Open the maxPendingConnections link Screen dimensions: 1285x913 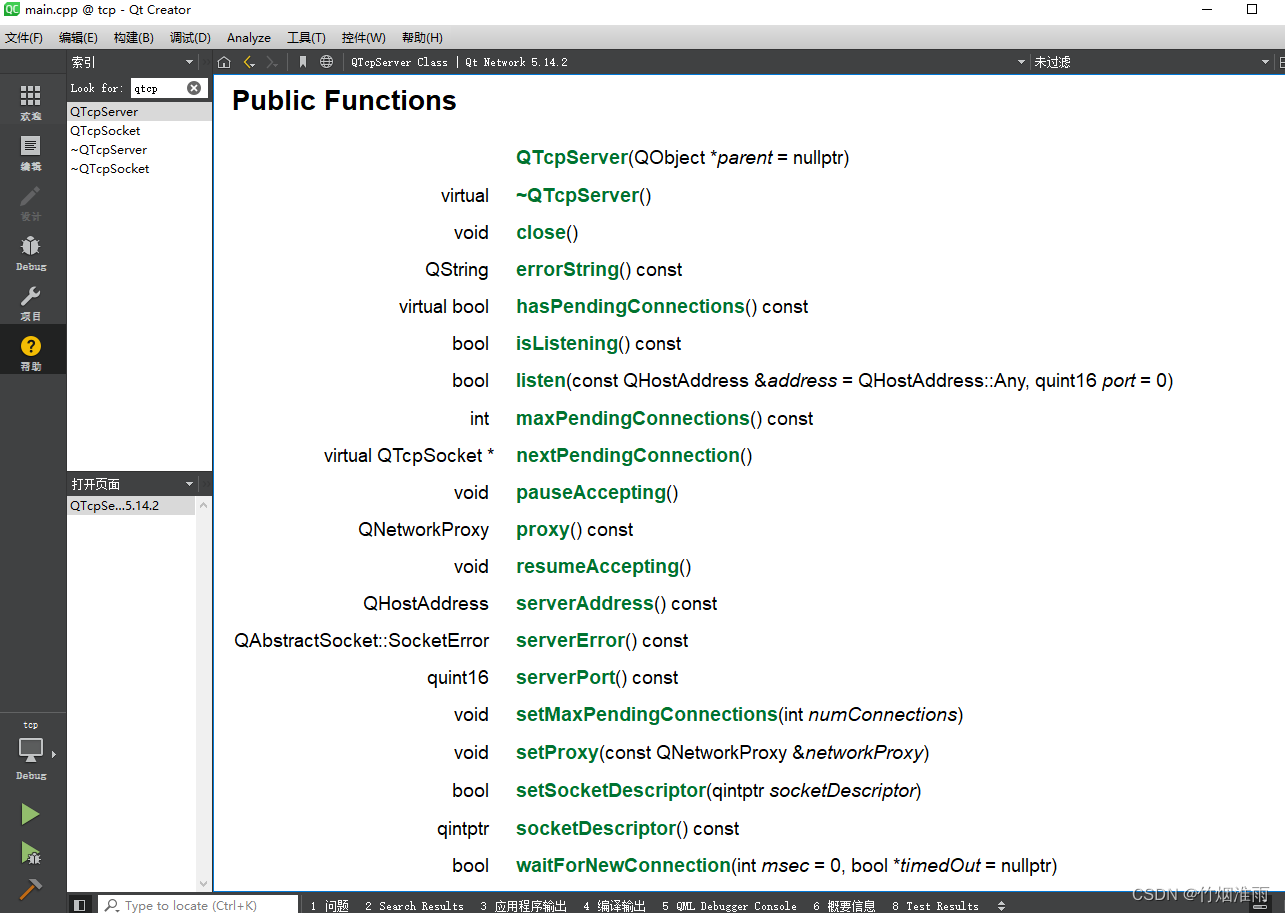pos(633,418)
